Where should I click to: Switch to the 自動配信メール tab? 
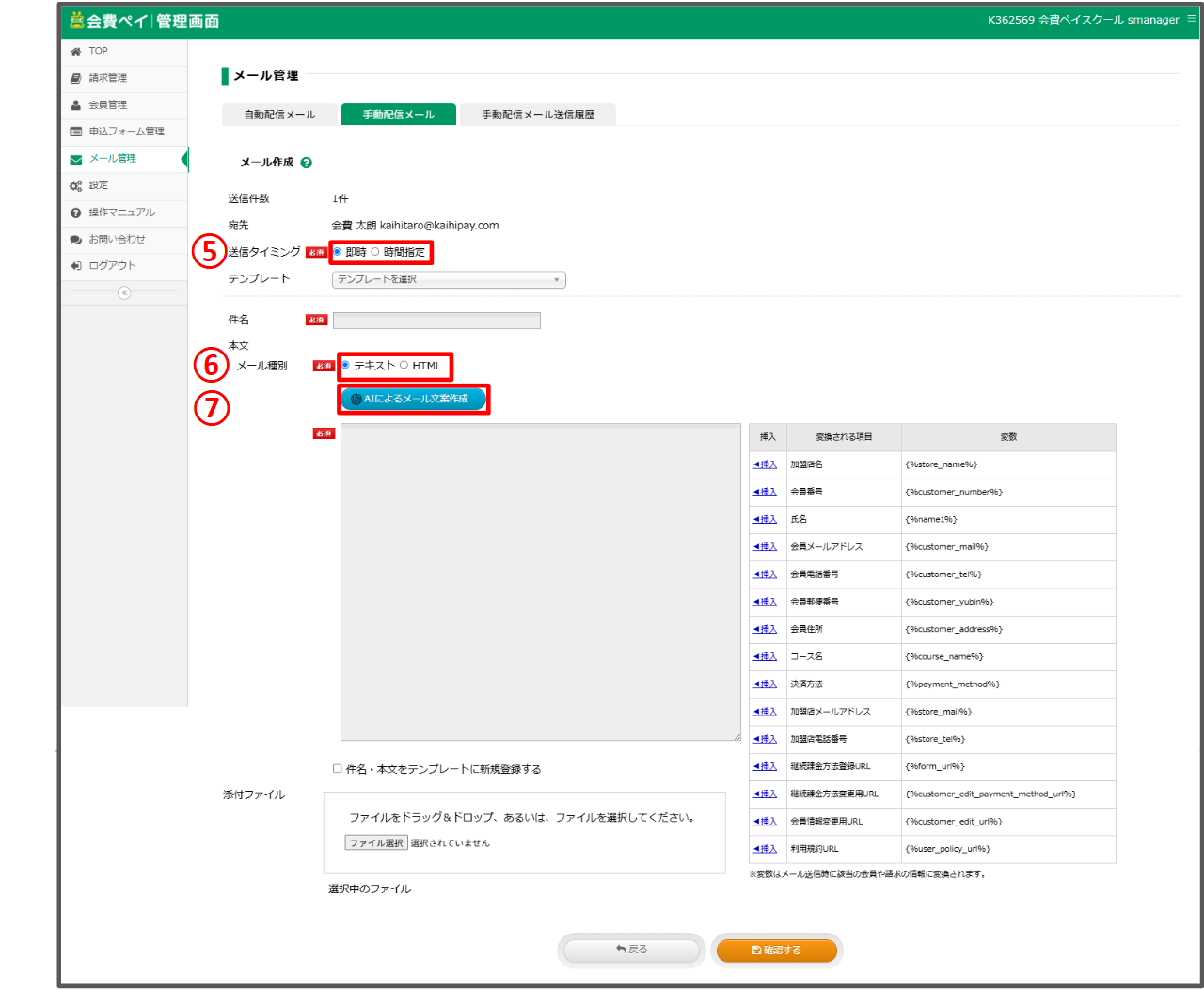coord(279,115)
